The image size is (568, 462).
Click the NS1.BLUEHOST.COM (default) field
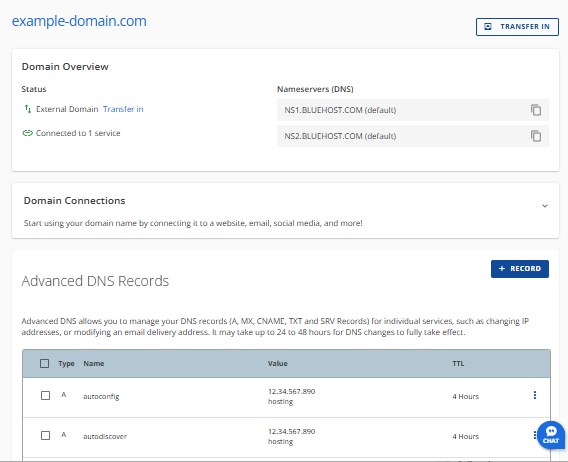(413, 110)
